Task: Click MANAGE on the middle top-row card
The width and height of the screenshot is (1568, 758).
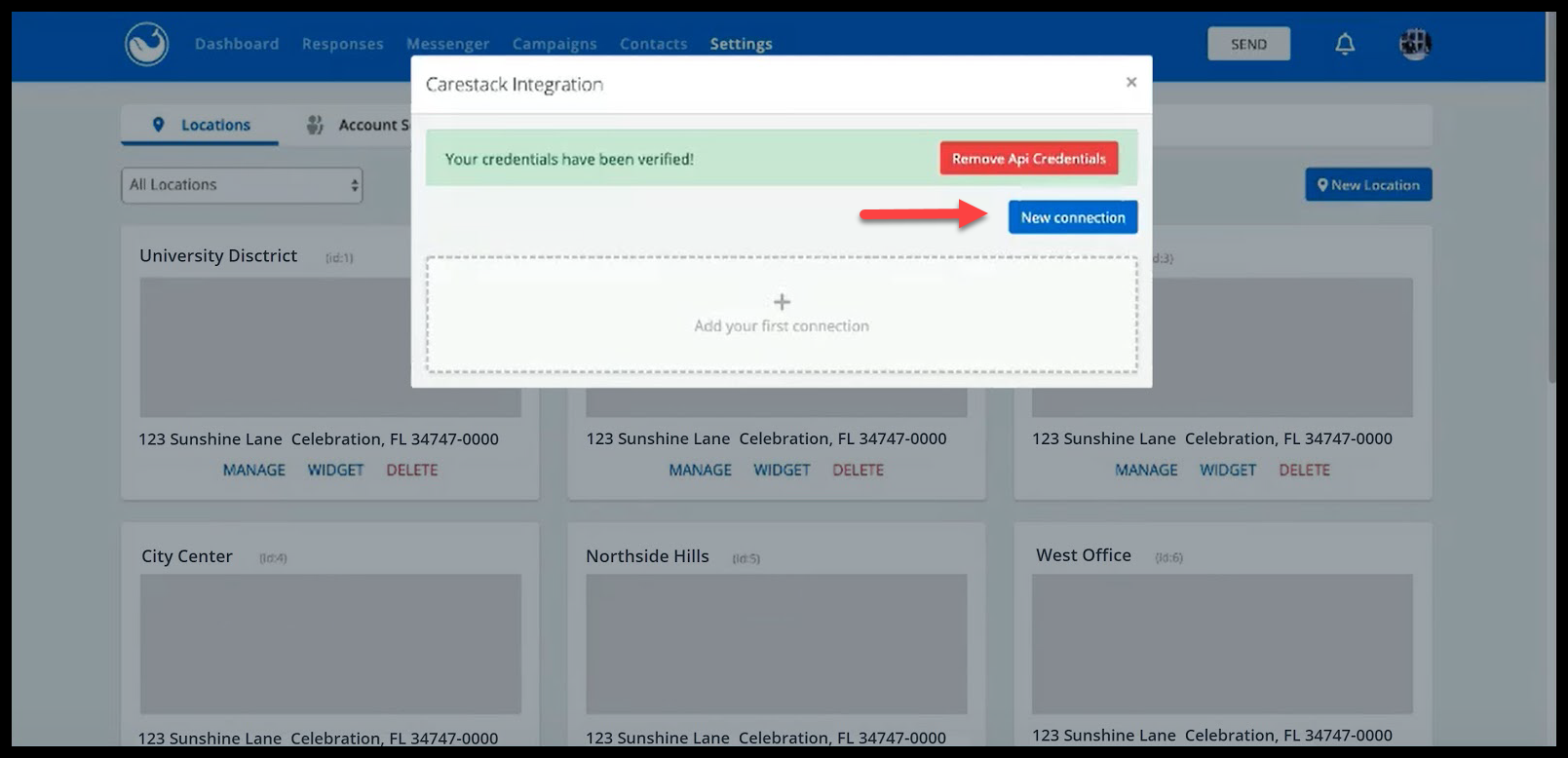Action: click(x=701, y=470)
